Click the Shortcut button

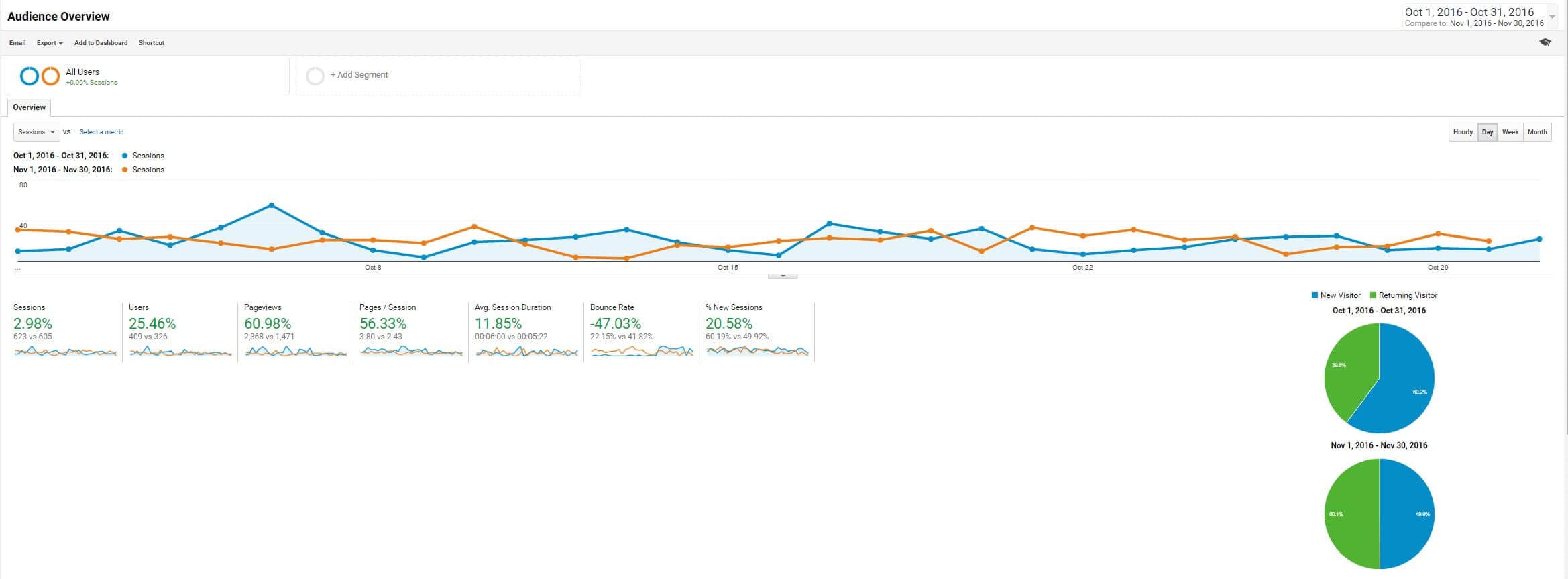click(152, 43)
